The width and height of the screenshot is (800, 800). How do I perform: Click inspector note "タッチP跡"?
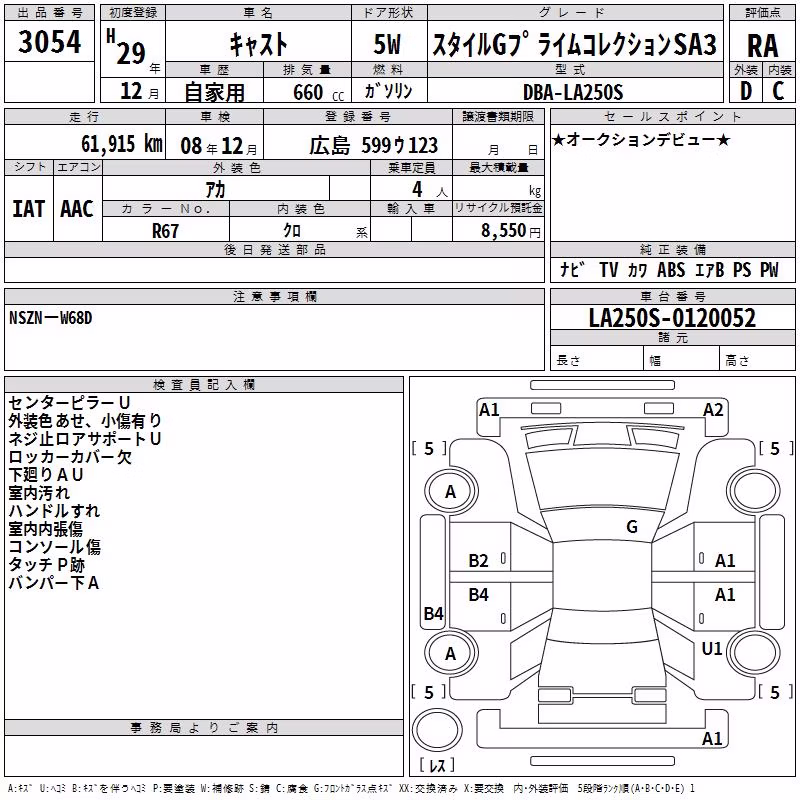click(46, 565)
